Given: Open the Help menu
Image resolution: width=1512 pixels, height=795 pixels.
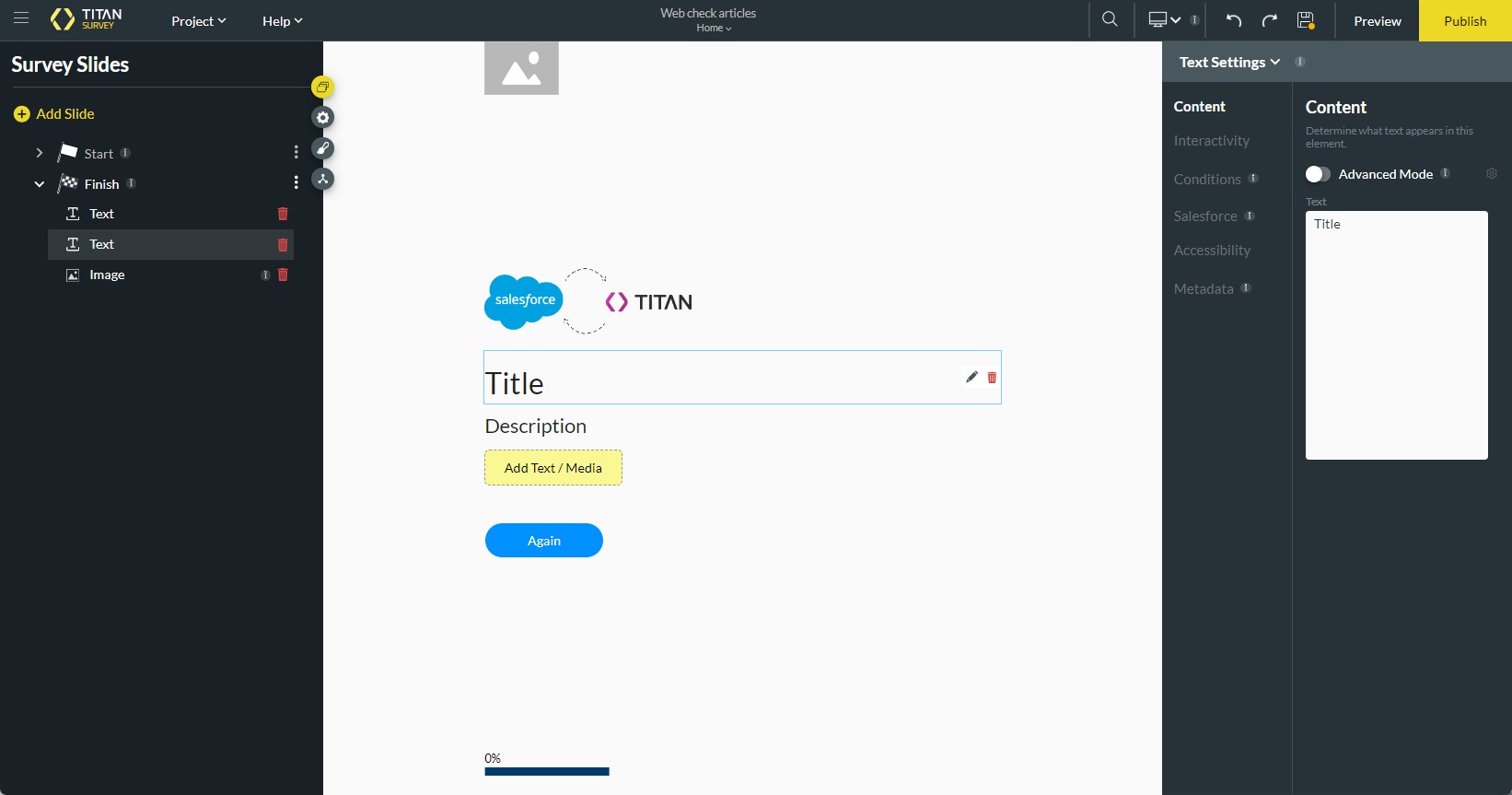Looking at the screenshot, I should (x=282, y=21).
